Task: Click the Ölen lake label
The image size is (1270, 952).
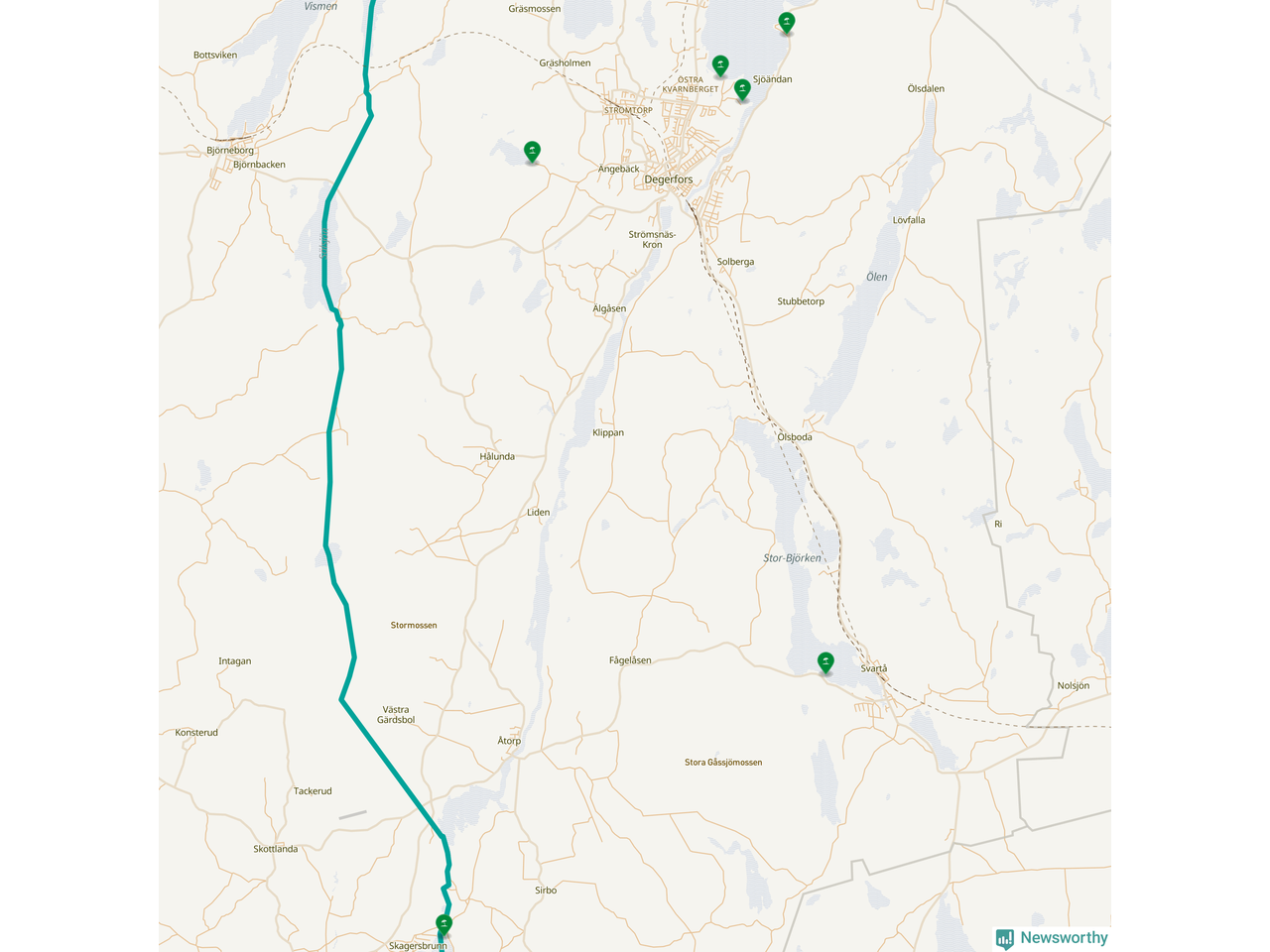Action: (877, 277)
